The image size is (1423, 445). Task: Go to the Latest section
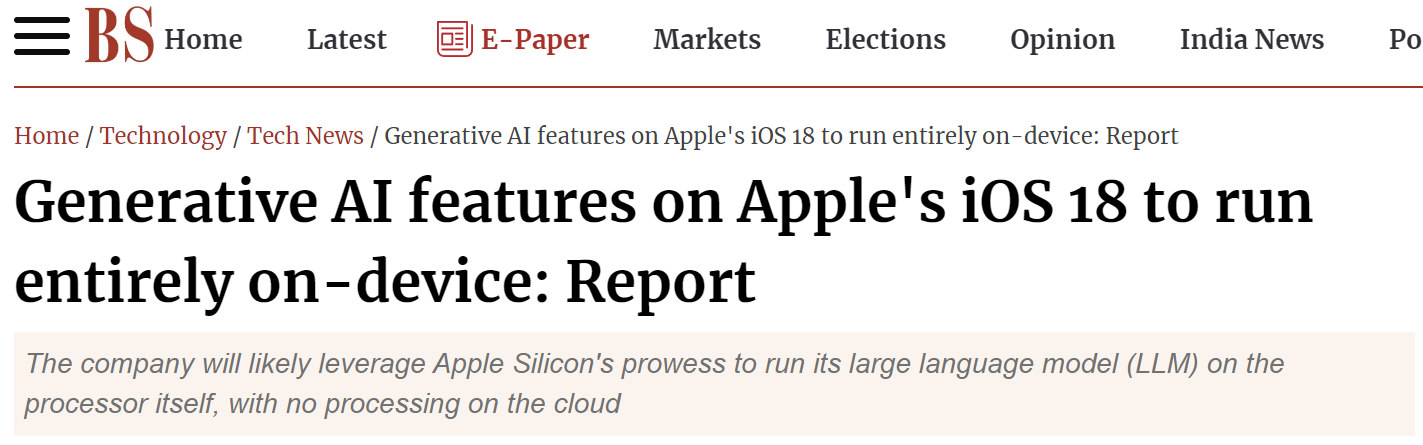click(x=346, y=40)
